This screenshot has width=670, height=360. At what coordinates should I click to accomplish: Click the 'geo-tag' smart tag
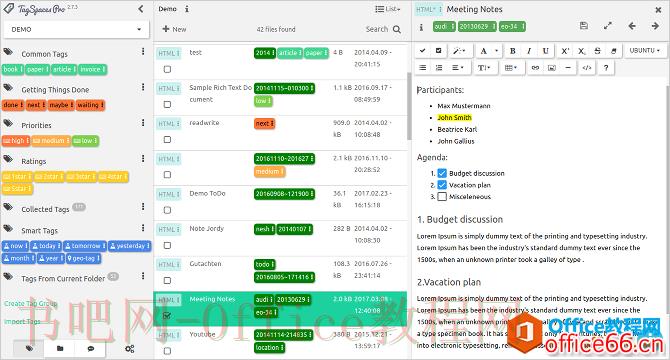(83, 258)
